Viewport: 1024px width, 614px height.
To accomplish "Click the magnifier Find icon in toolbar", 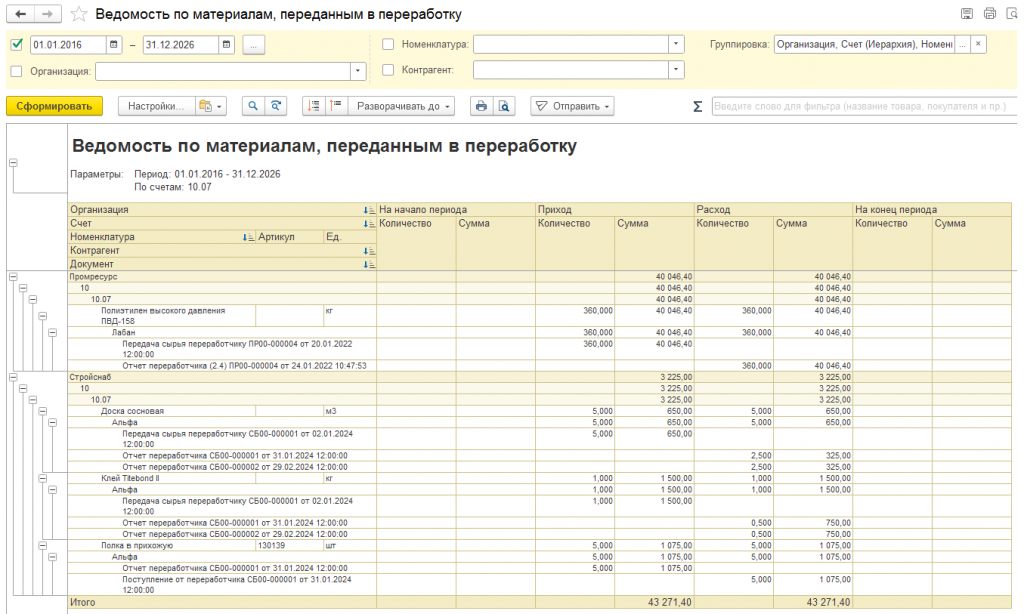I will coord(253,106).
